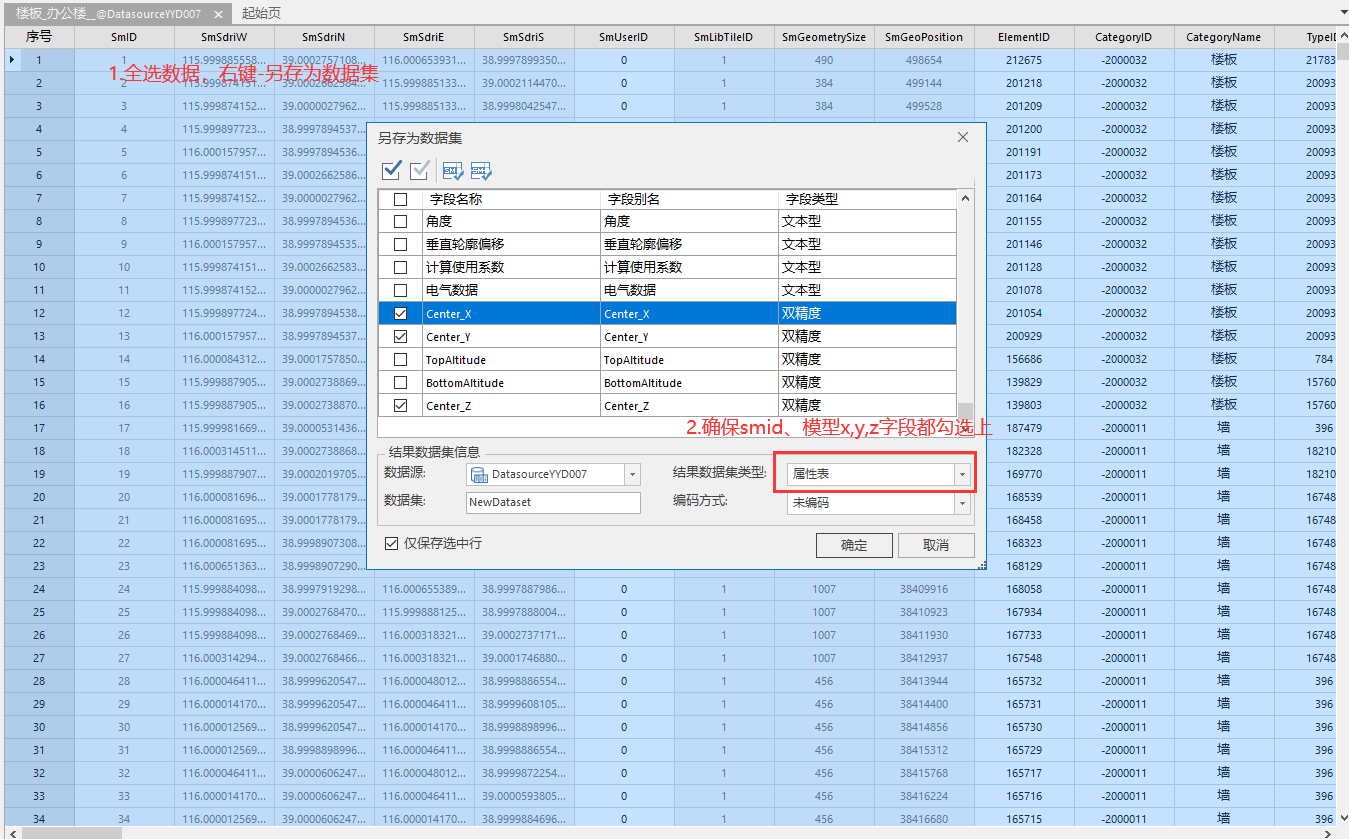The width and height of the screenshot is (1349, 839).
Task: Check the 角度 field checkbox
Action: pyautogui.click(x=400, y=221)
